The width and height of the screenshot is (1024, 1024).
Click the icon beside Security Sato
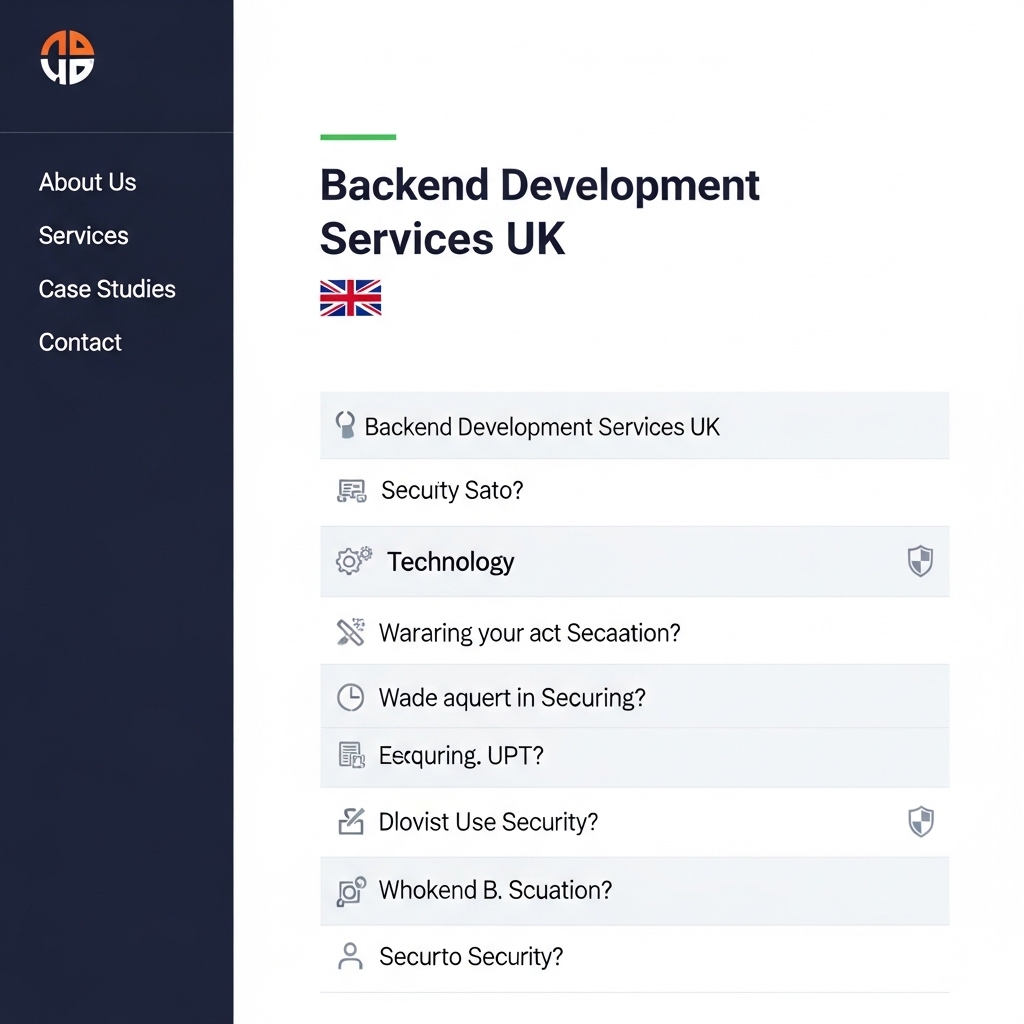351,490
